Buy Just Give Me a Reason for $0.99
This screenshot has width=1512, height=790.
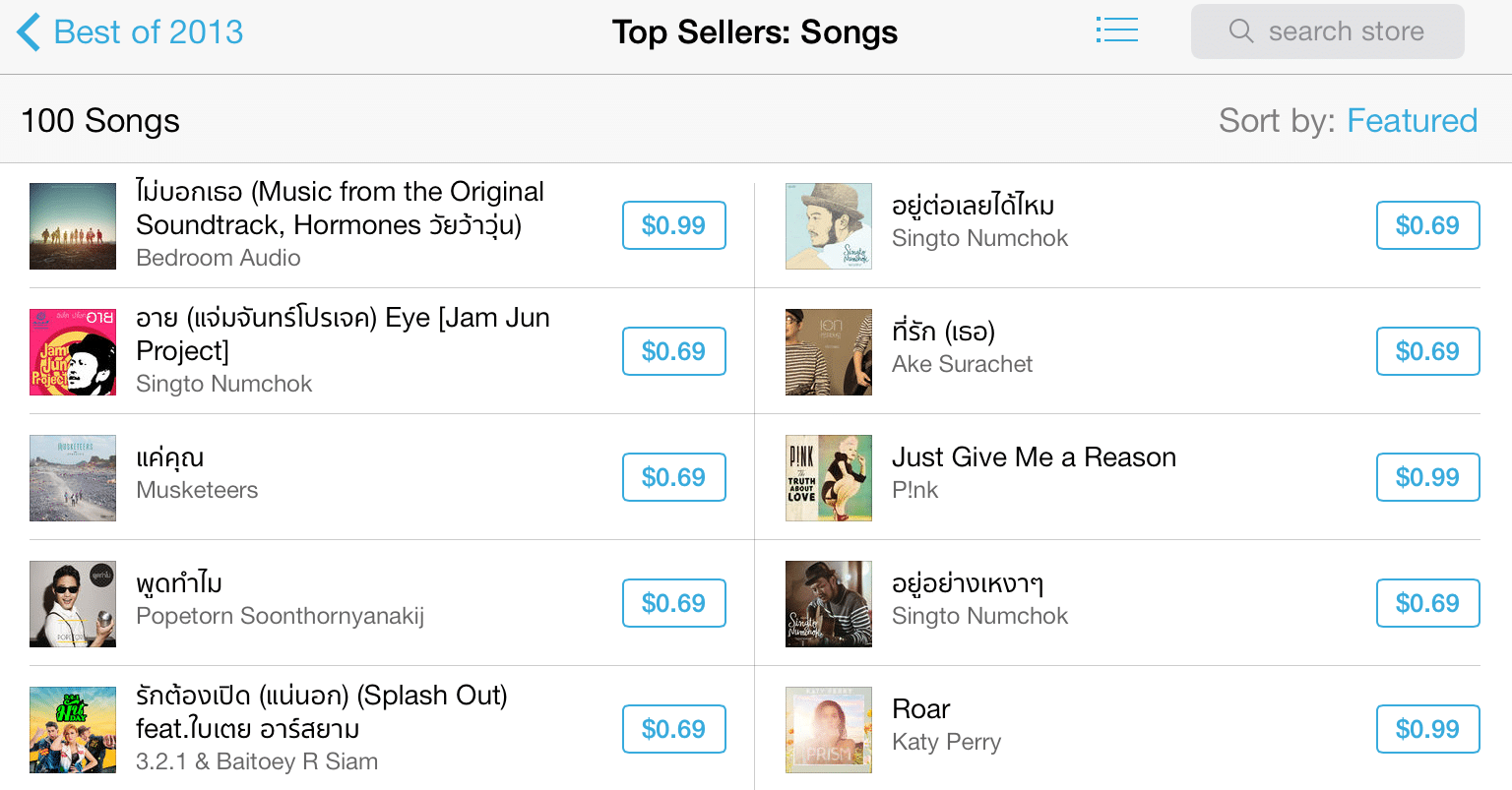coord(1427,477)
